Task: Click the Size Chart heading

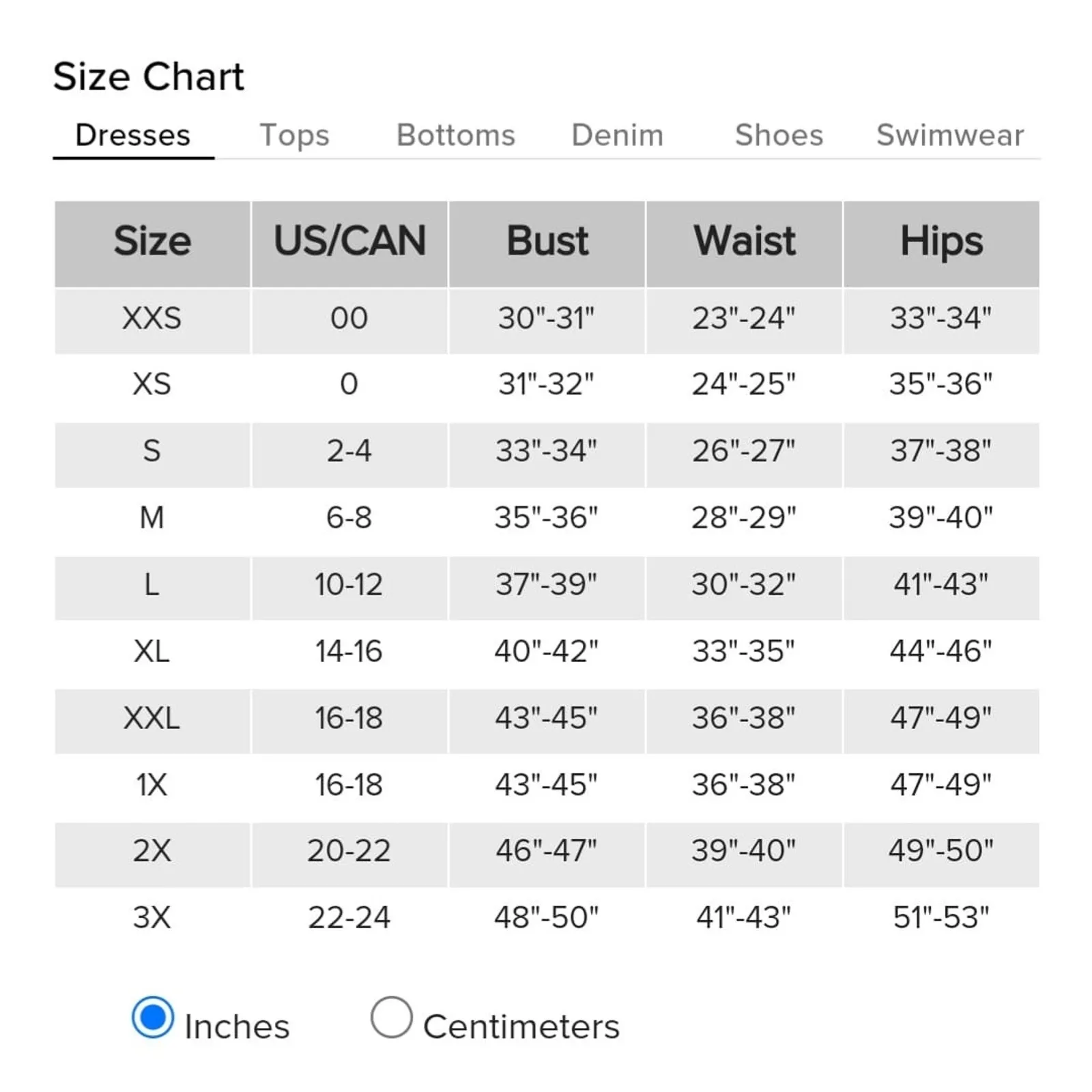Action: tap(149, 75)
